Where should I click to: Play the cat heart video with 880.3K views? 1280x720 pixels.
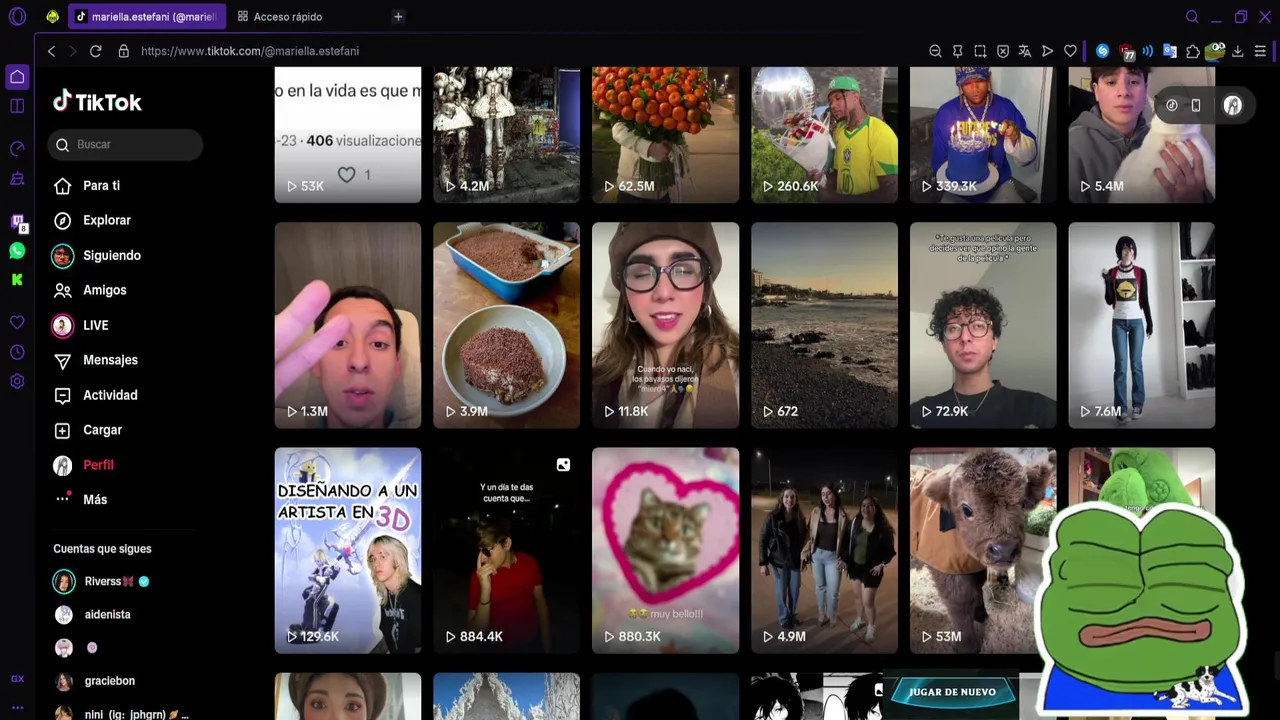click(x=665, y=550)
